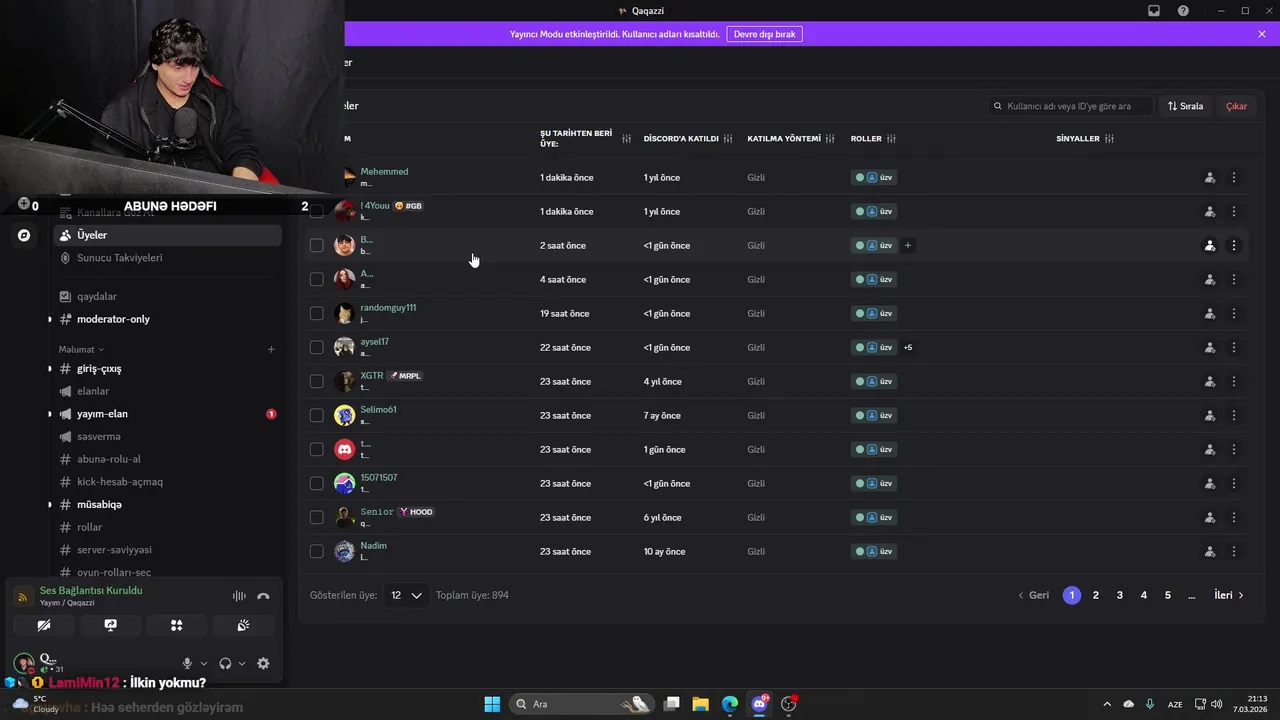Select checkbox for Senior
1280x720 pixels.
click(316, 517)
